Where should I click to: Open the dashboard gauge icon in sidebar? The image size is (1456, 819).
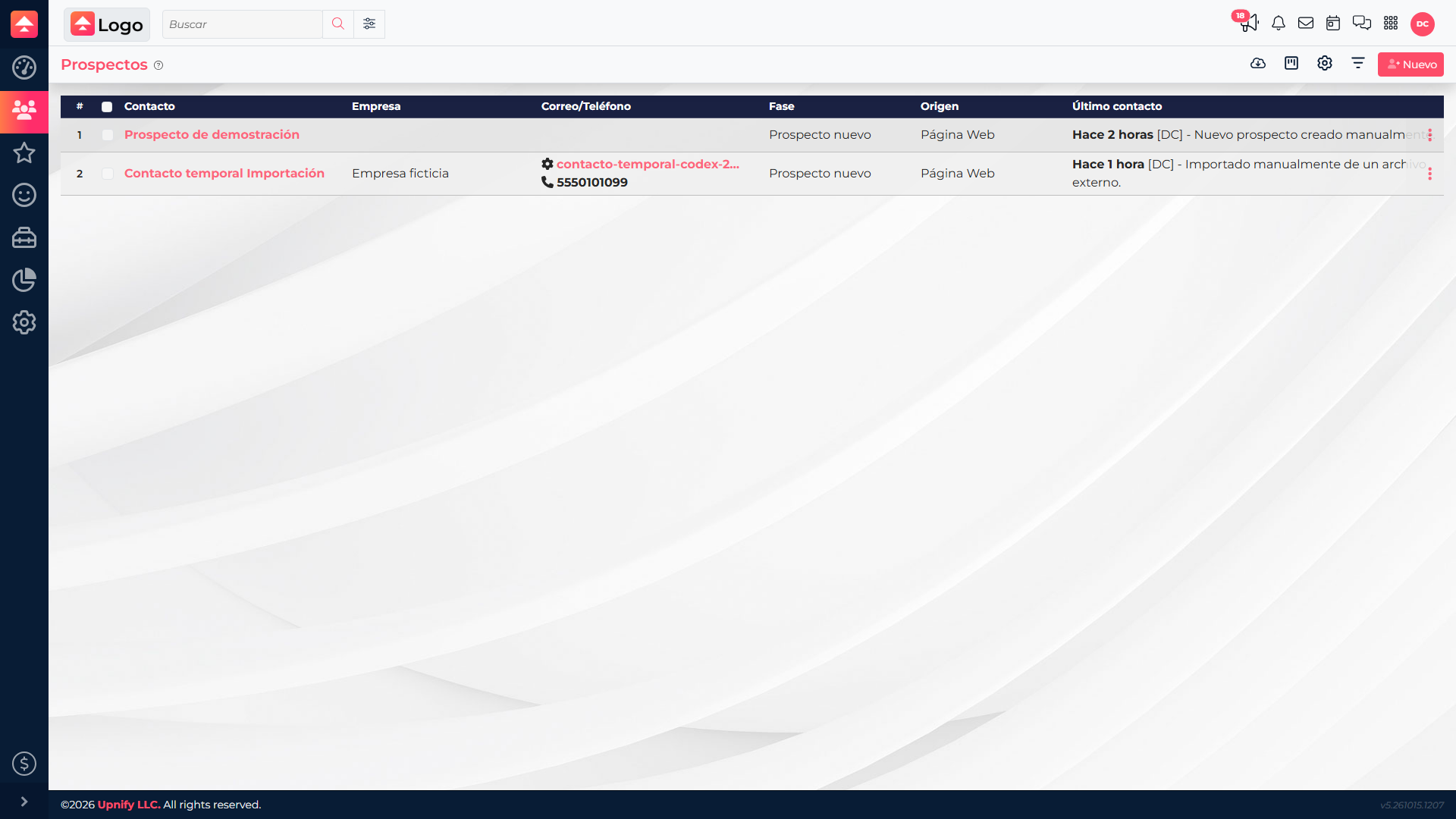pos(24,67)
